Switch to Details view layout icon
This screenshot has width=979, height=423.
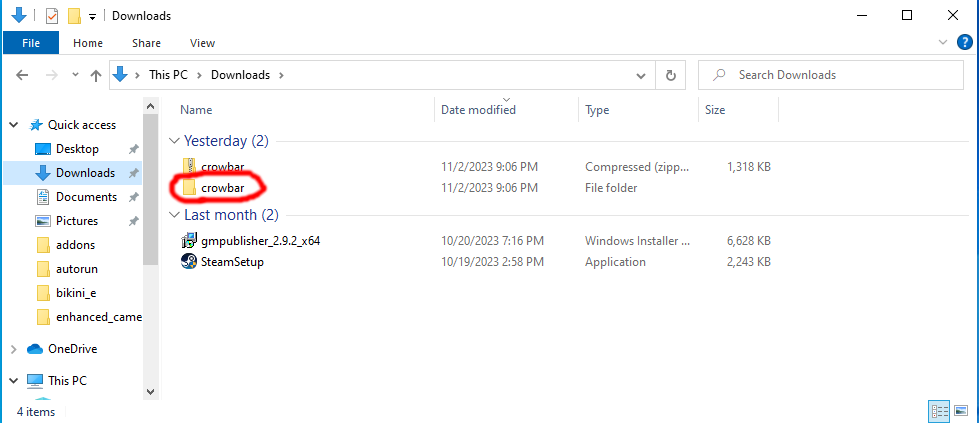point(939,411)
